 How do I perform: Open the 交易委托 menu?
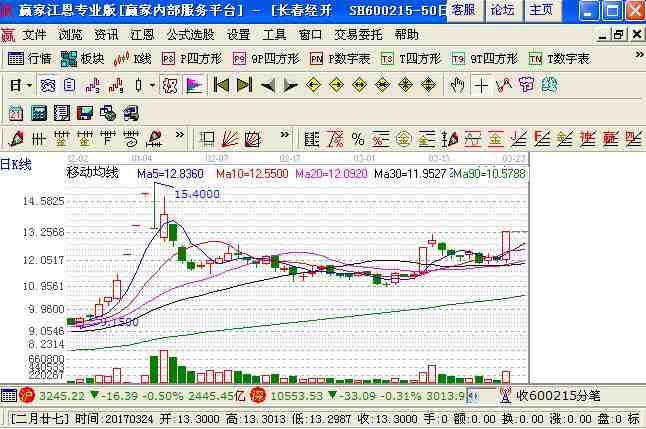coord(358,35)
